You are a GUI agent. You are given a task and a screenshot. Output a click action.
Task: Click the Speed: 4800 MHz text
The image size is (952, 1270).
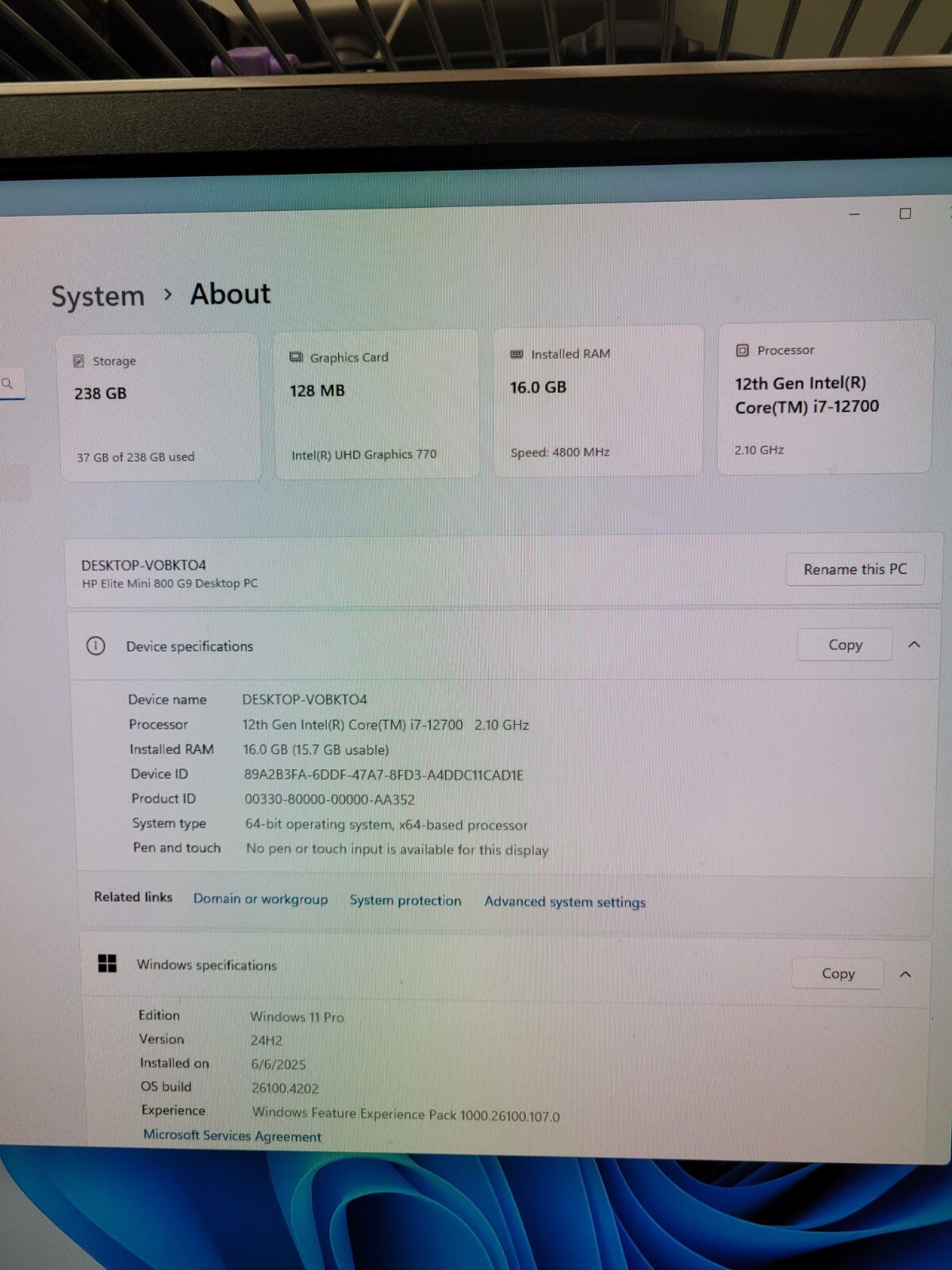point(560,452)
